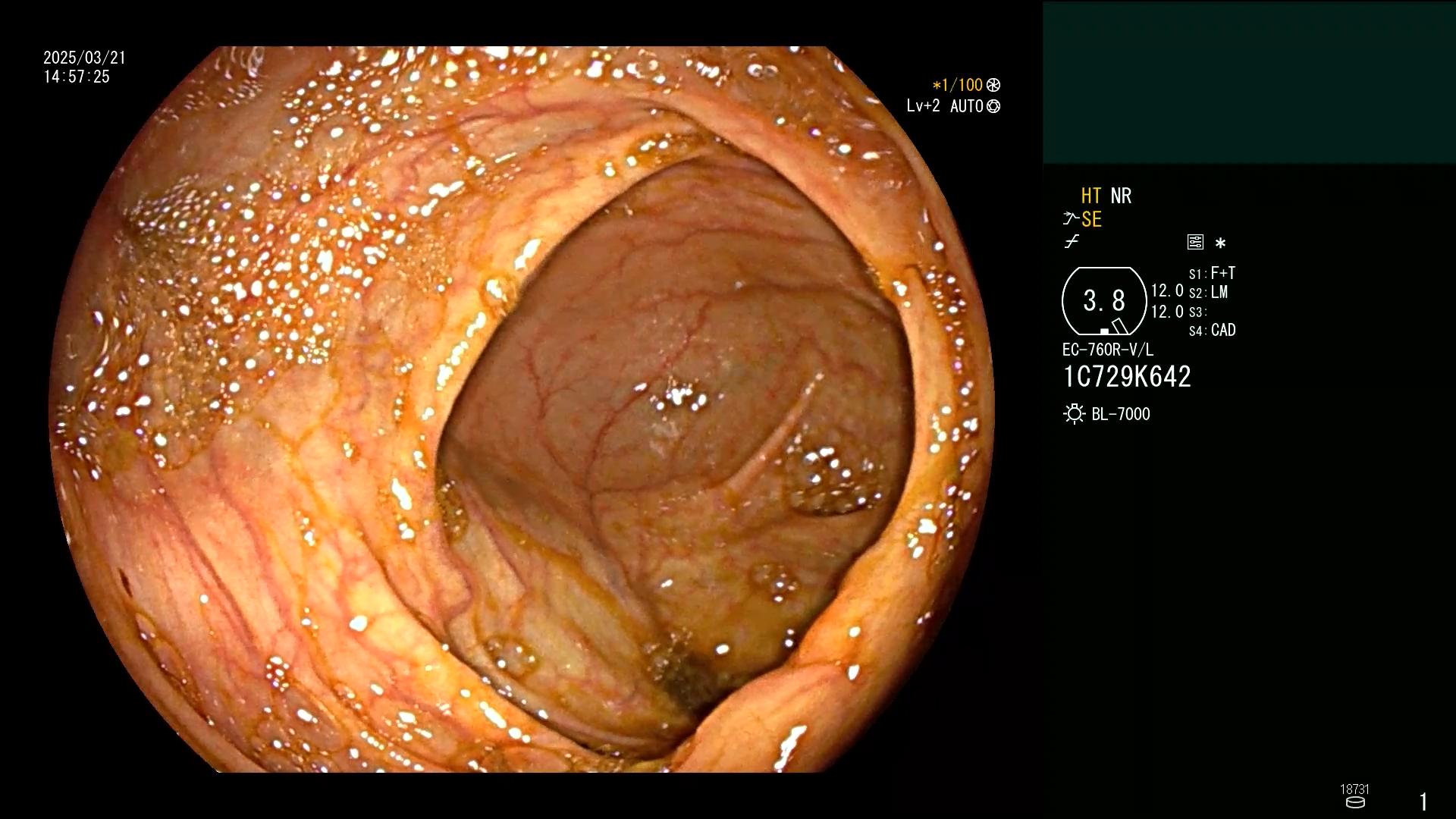The height and width of the screenshot is (819, 1456).
Task: Click the S4: CAD switch assignment
Action: tap(1213, 330)
